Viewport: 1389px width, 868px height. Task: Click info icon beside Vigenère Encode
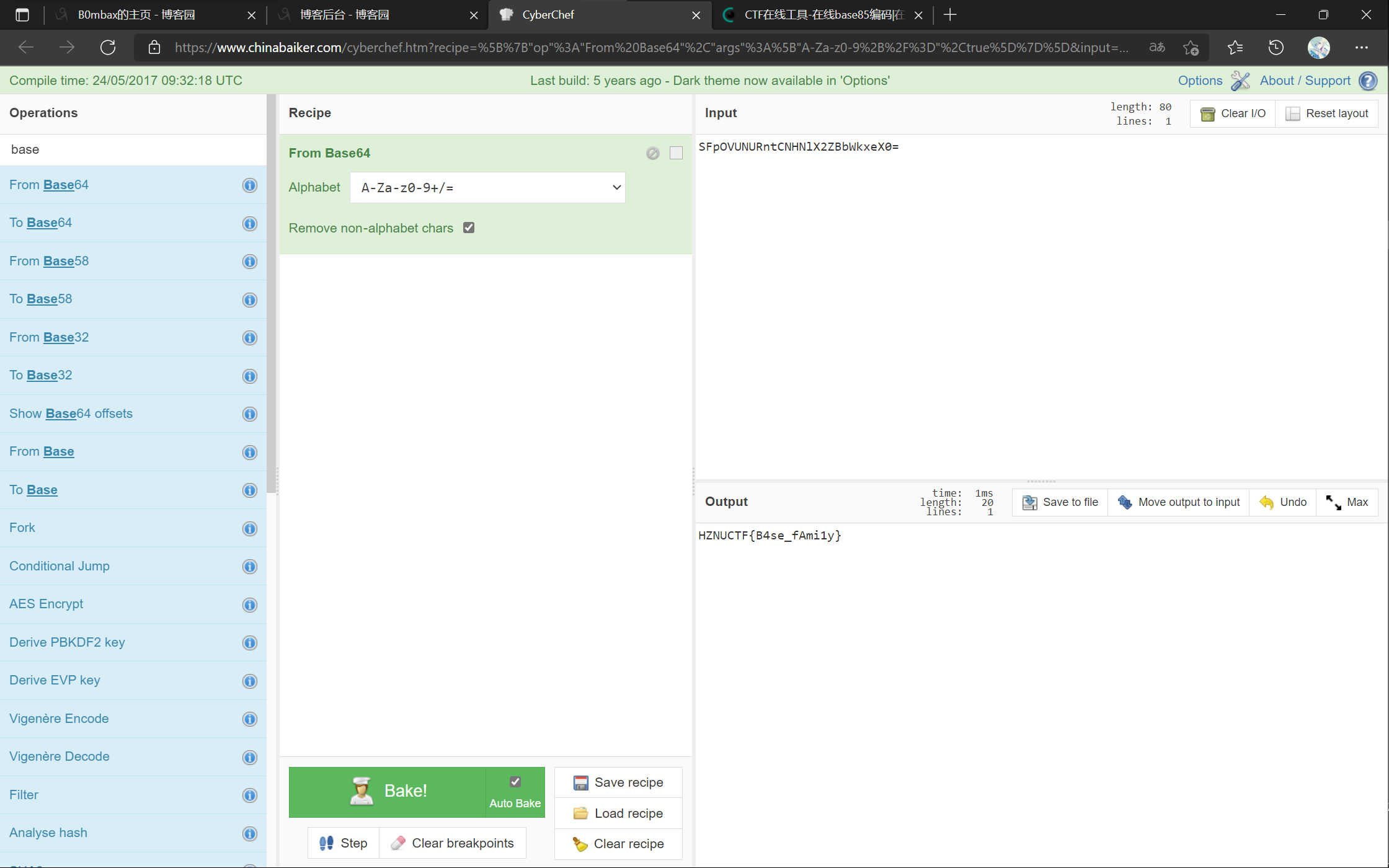[249, 719]
